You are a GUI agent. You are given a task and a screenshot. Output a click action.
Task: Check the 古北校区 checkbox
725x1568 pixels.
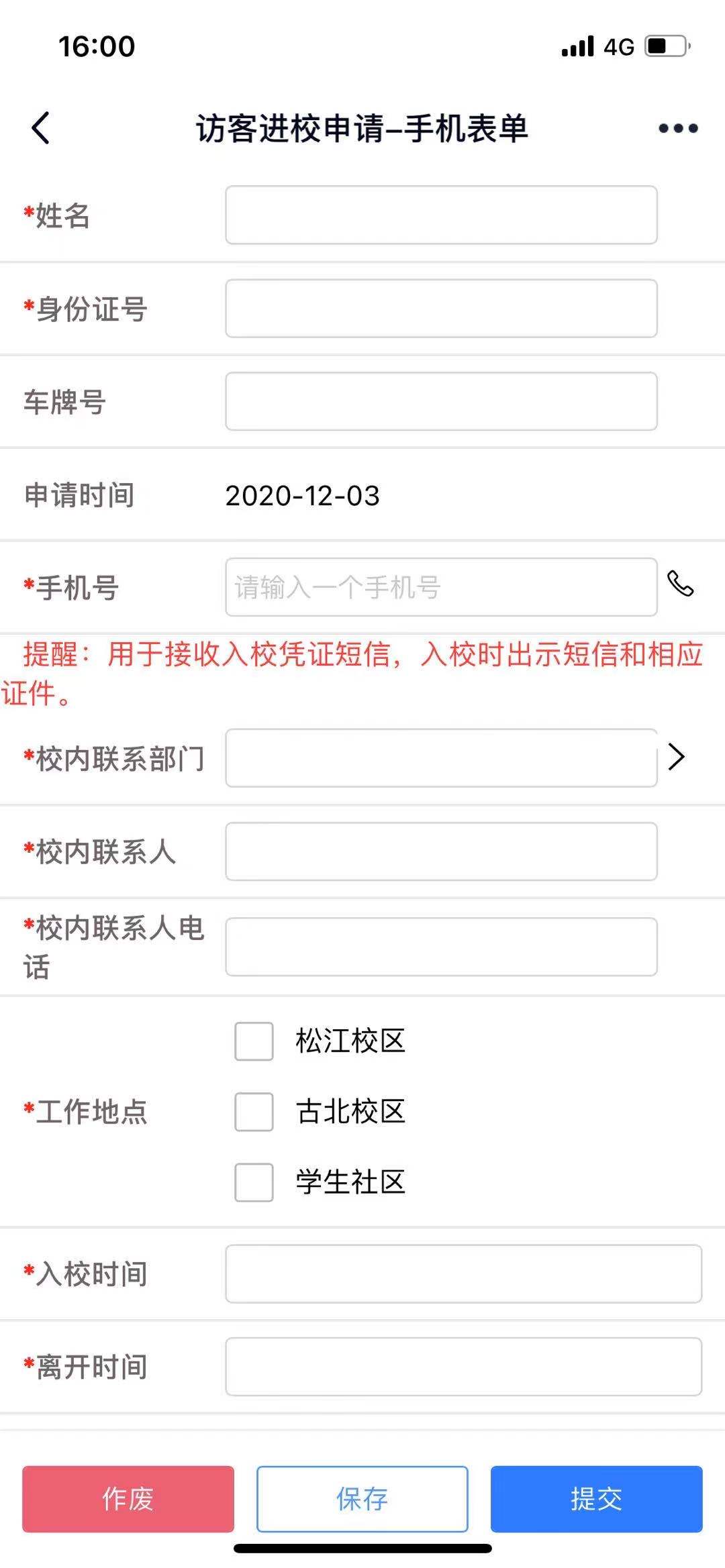coord(254,1112)
